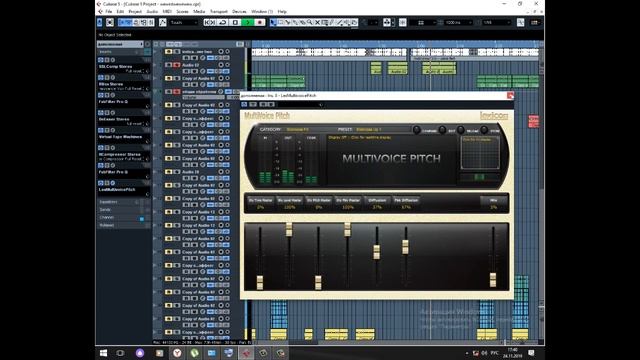Click the Vcs Pitch Master parameter button
This screenshot has width=640, height=360.
(319, 200)
